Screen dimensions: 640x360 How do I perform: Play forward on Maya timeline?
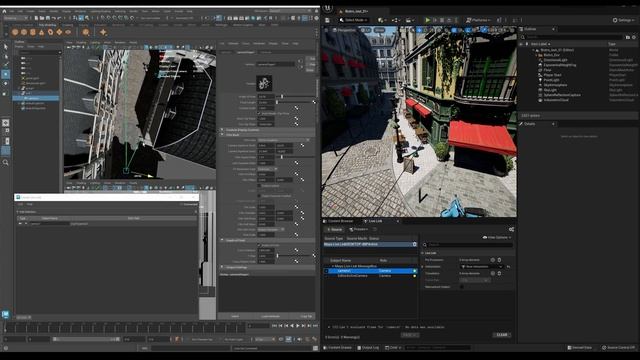297,326
